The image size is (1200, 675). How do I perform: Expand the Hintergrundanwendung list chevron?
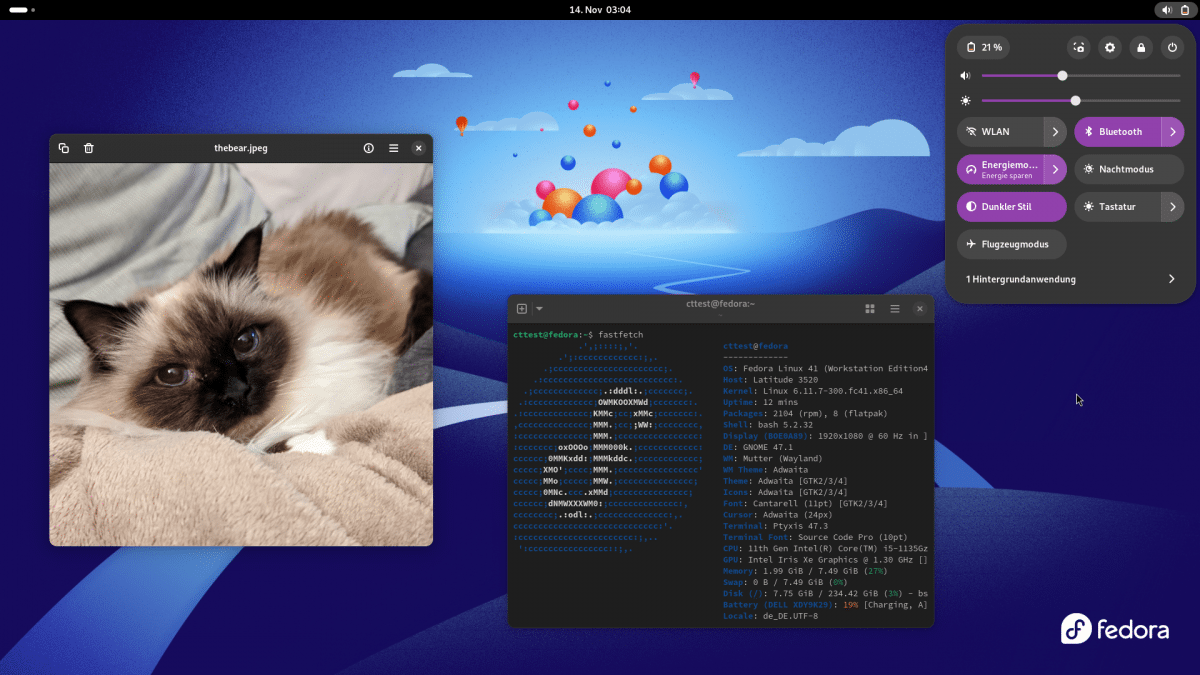pos(1171,279)
